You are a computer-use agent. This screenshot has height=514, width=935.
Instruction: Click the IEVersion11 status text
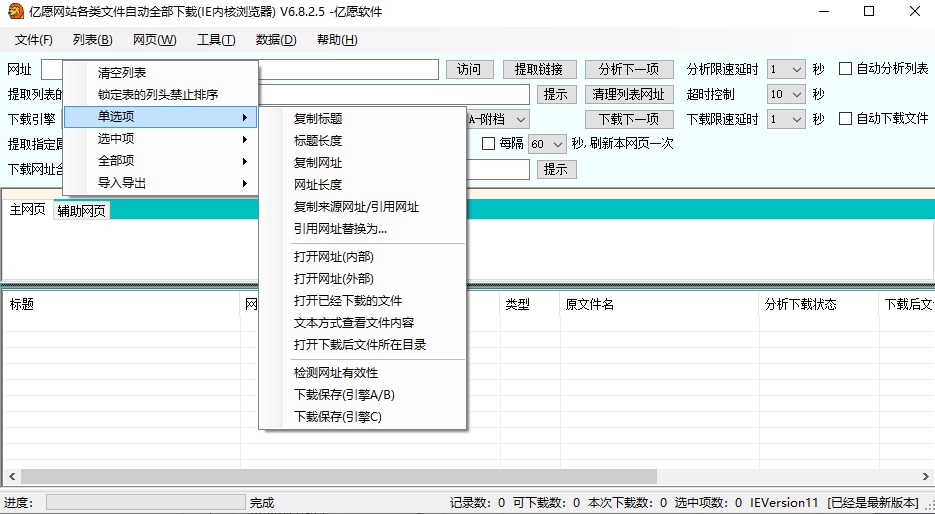pos(785,503)
